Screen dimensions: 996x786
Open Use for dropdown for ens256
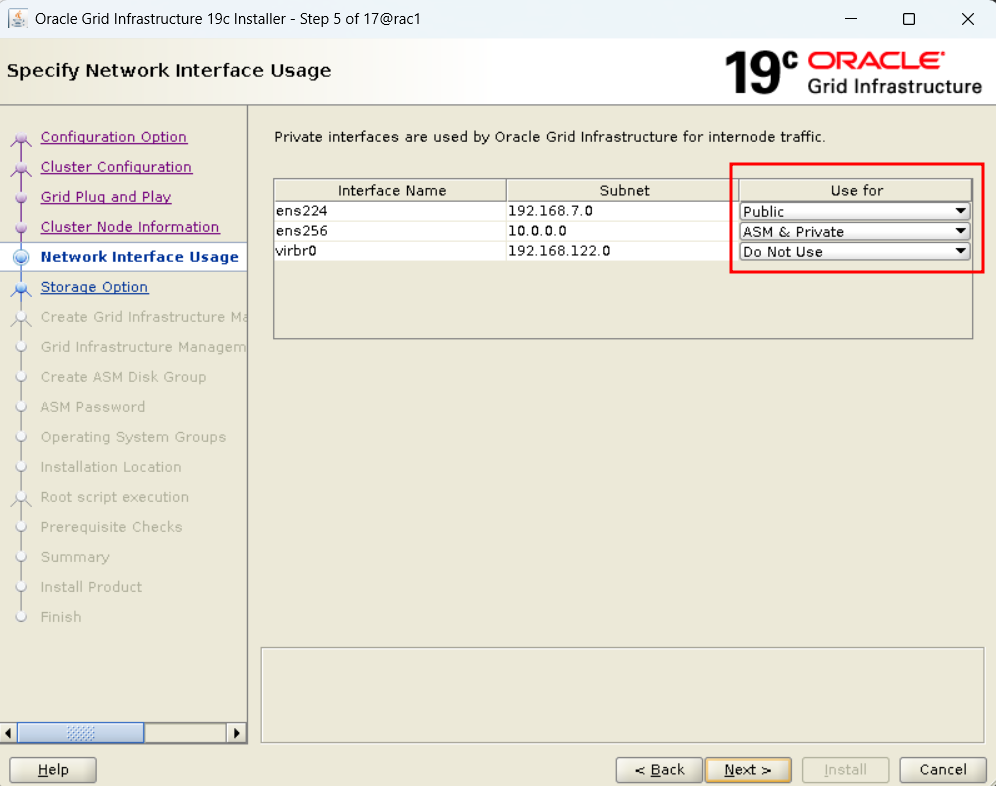855,231
